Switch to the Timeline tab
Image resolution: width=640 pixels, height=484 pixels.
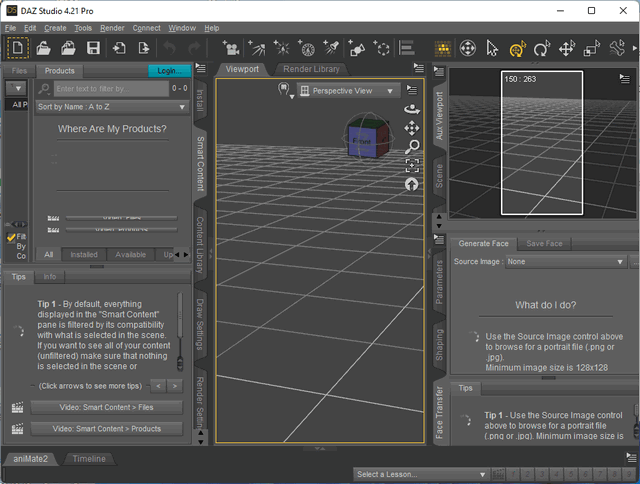click(x=91, y=458)
